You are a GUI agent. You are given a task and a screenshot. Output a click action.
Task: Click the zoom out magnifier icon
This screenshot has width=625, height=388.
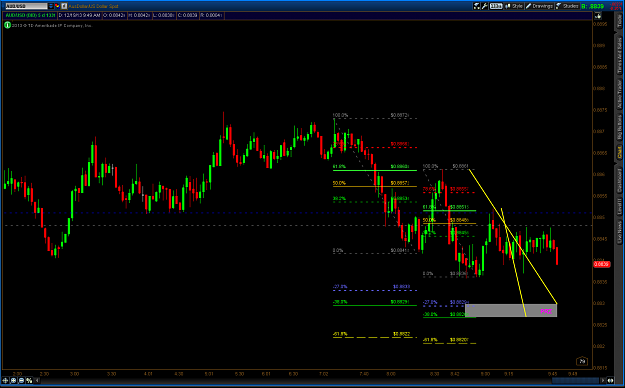22,380
